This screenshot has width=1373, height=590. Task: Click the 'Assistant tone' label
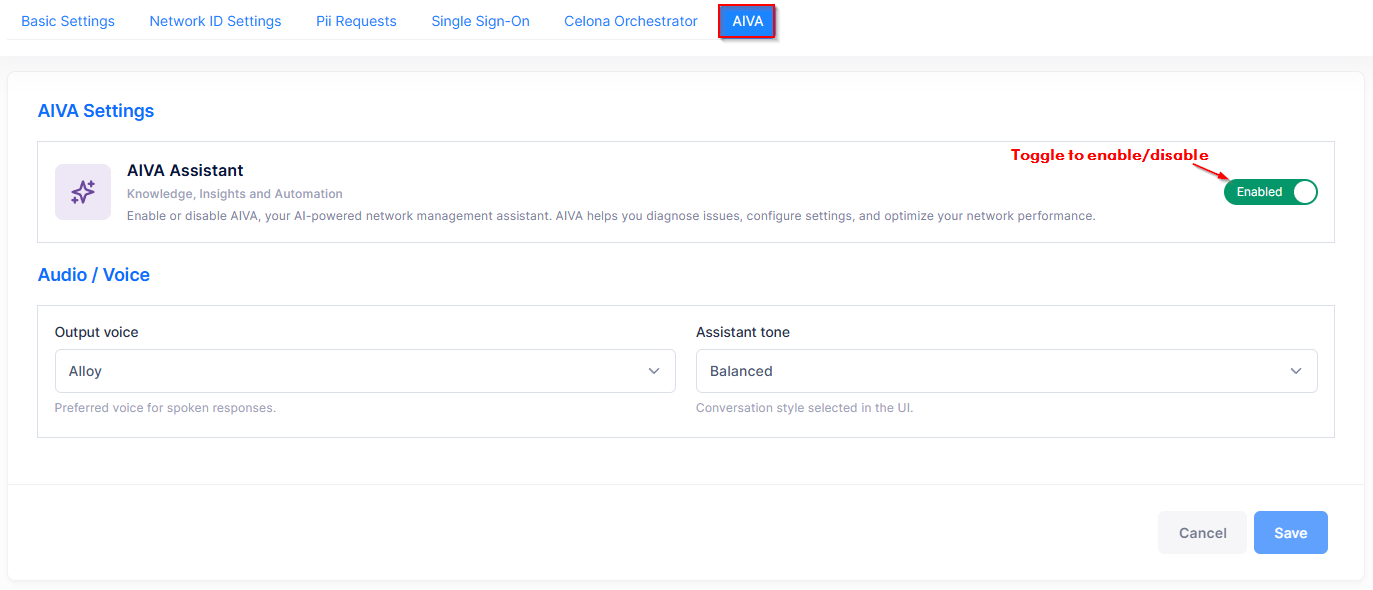743,332
